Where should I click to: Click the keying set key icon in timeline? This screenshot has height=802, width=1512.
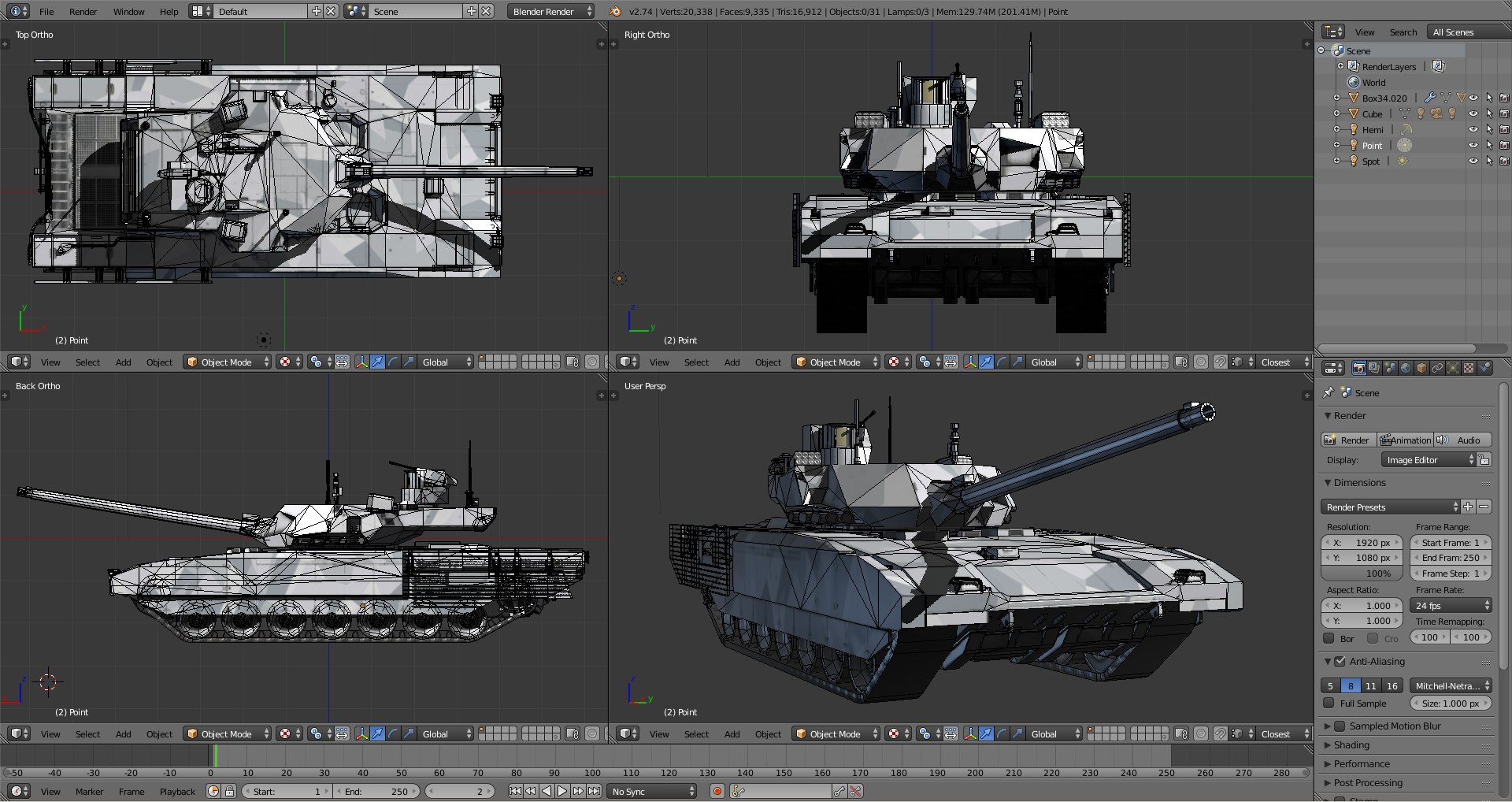coord(738,791)
